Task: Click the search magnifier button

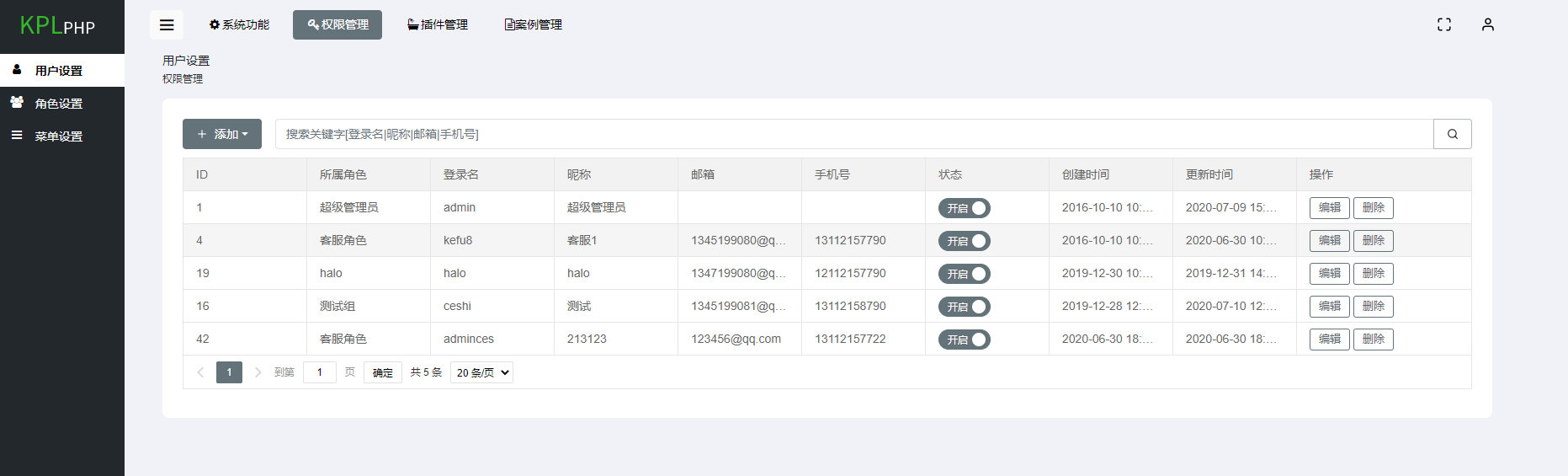Action: tap(1453, 134)
